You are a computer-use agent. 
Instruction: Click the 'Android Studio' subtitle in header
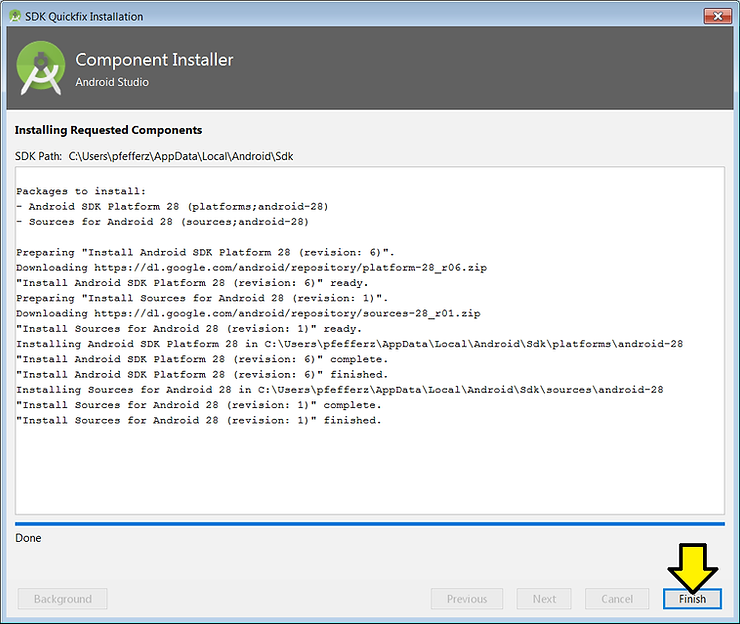click(112, 82)
